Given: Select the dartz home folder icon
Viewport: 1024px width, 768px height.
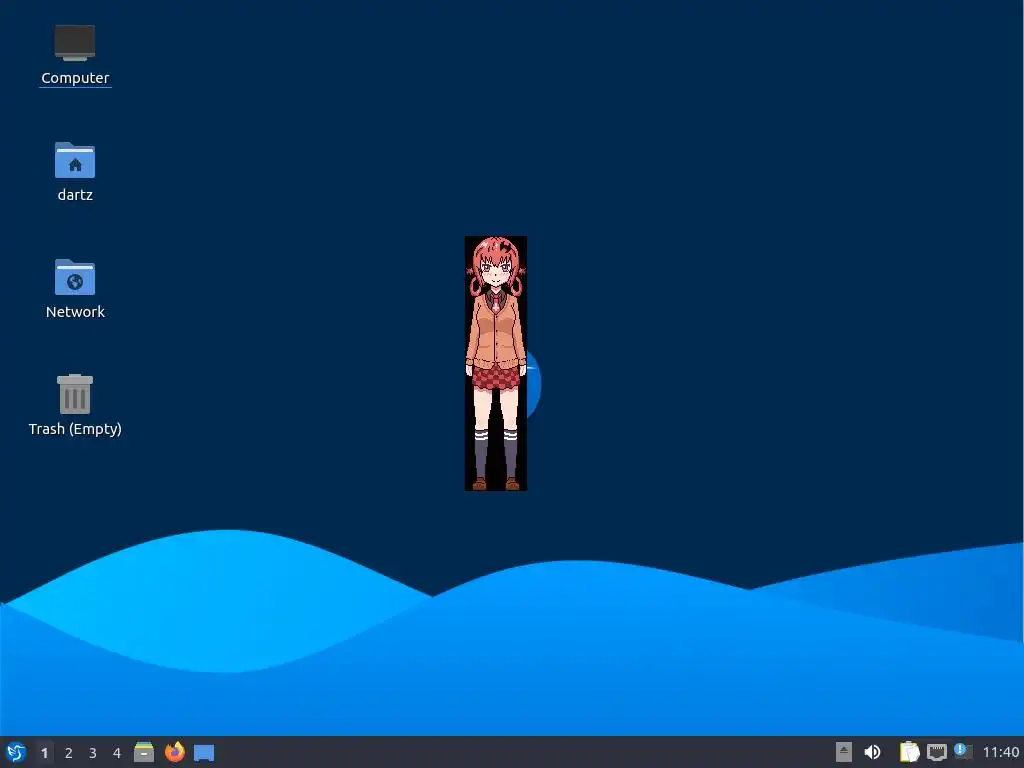Looking at the screenshot, I should pyautogui.click(x=74, y=160).
